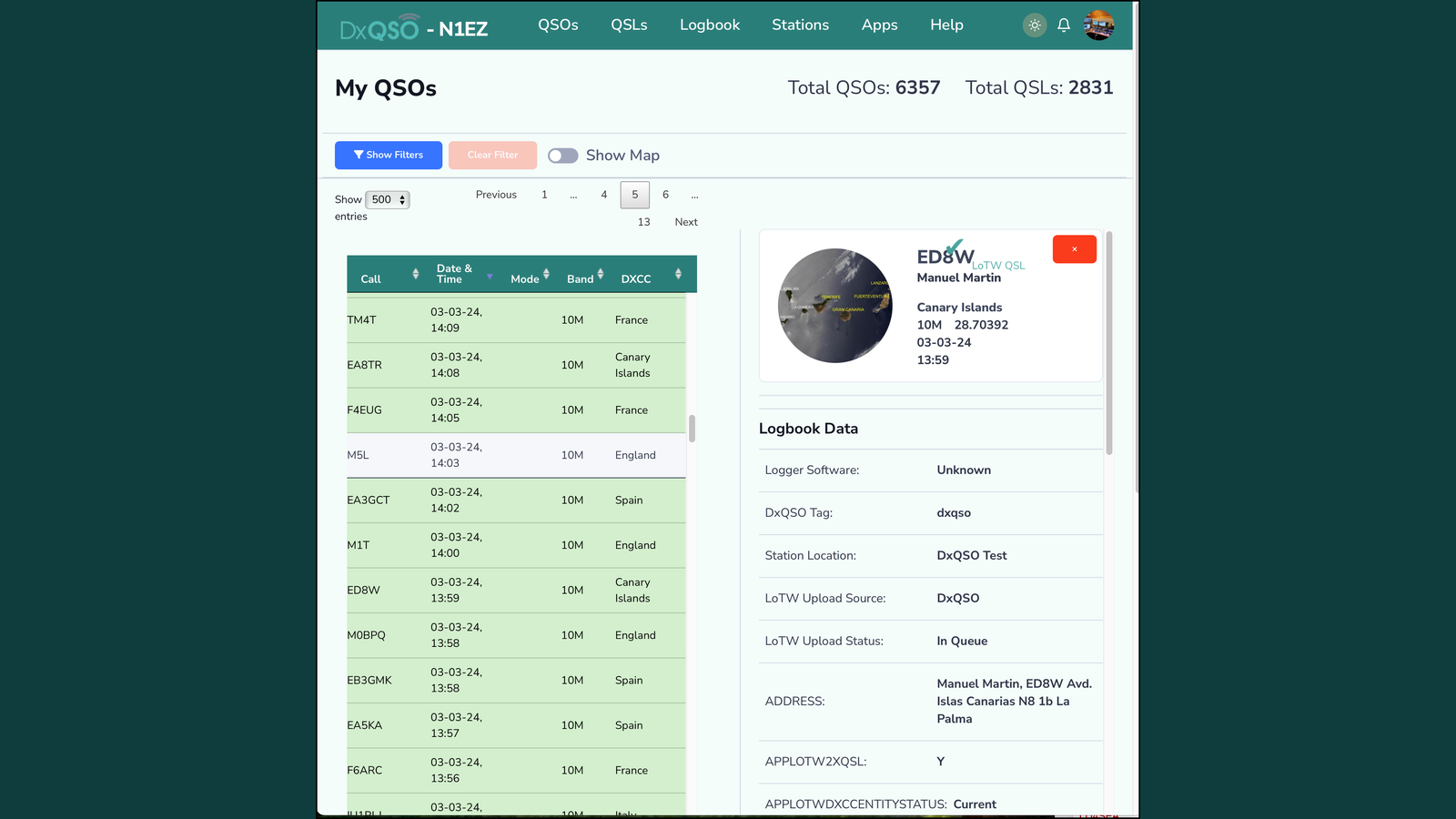
Task: Click the Total QSOs: 6357 text
Action: (x=864, y=87)
